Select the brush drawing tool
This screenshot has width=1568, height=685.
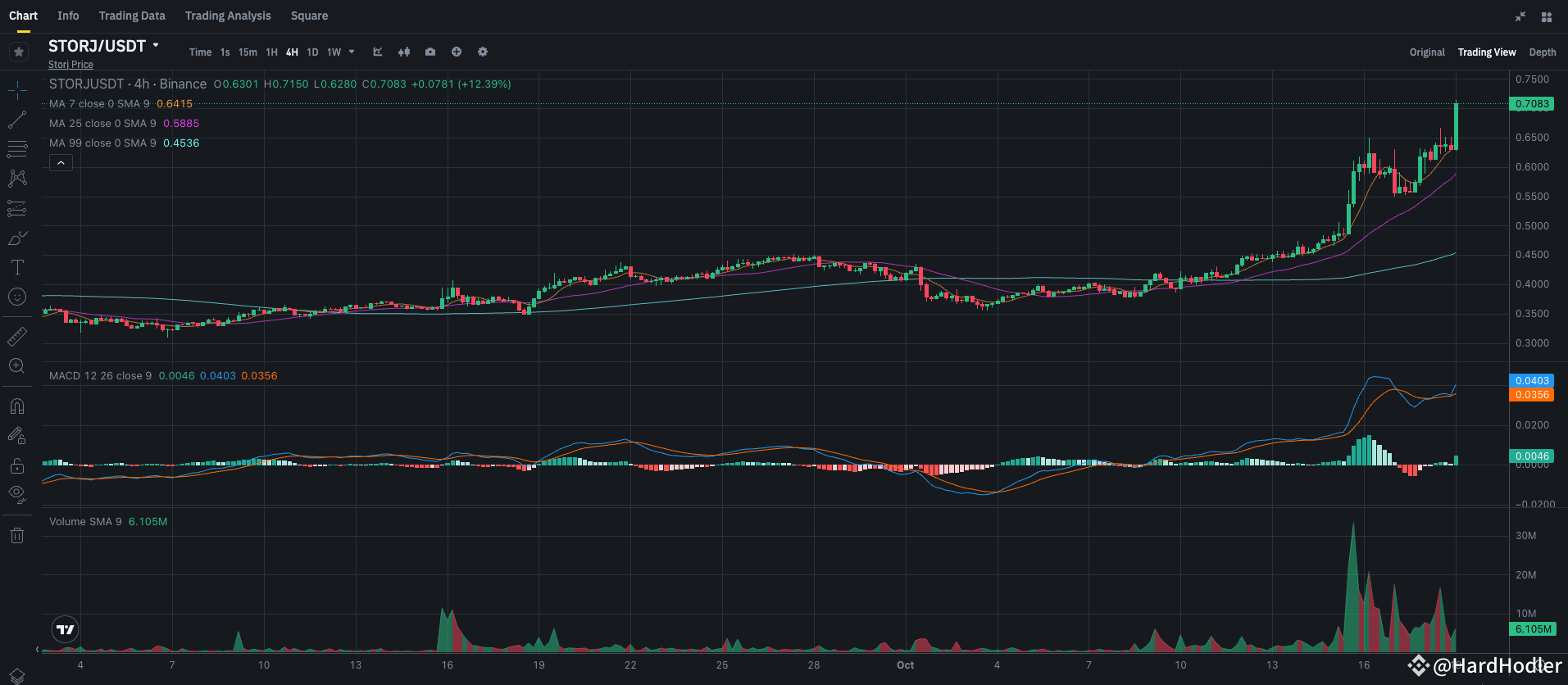[17, 238]
